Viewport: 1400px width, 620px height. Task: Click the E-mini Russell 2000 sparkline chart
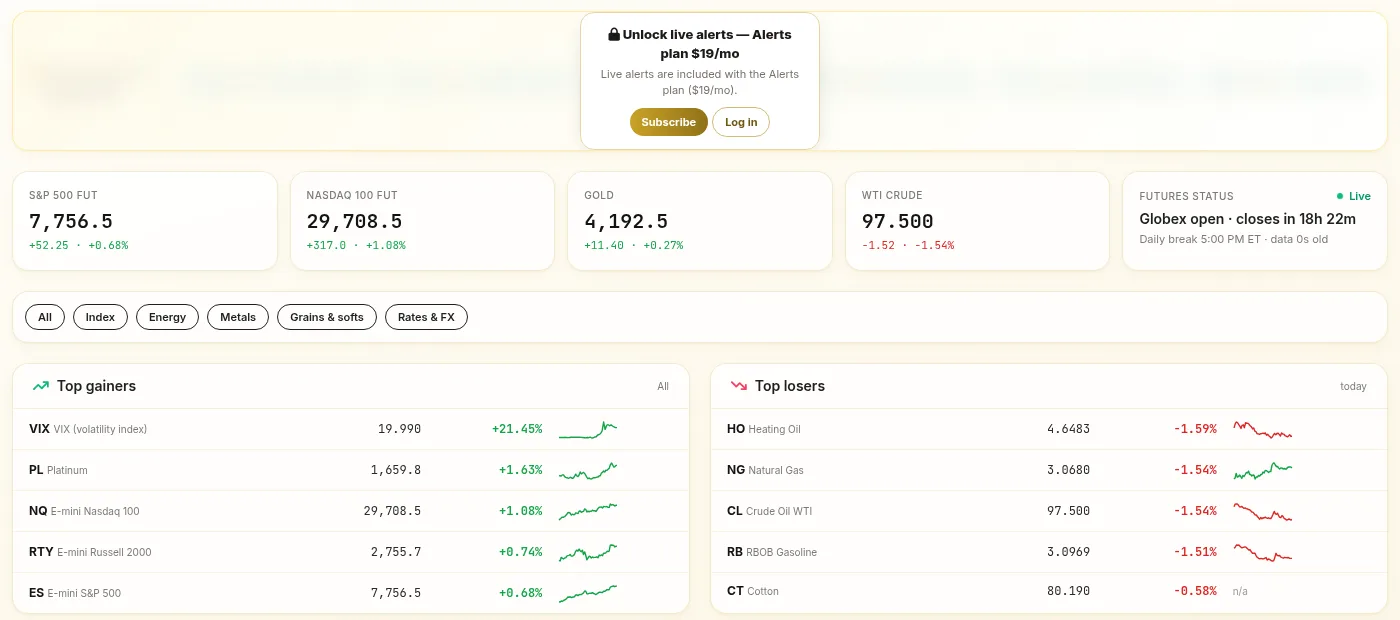588,552
